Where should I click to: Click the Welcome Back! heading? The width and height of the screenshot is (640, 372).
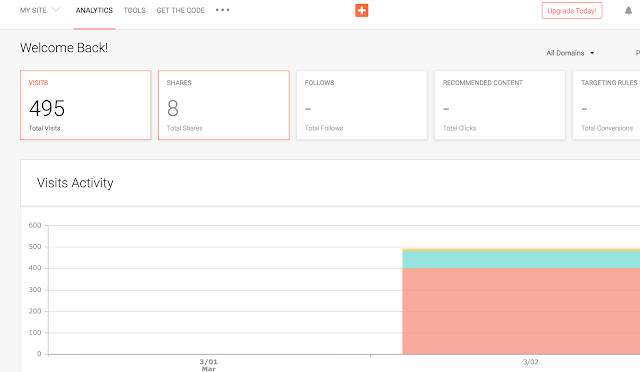click(x=64, y=48)
